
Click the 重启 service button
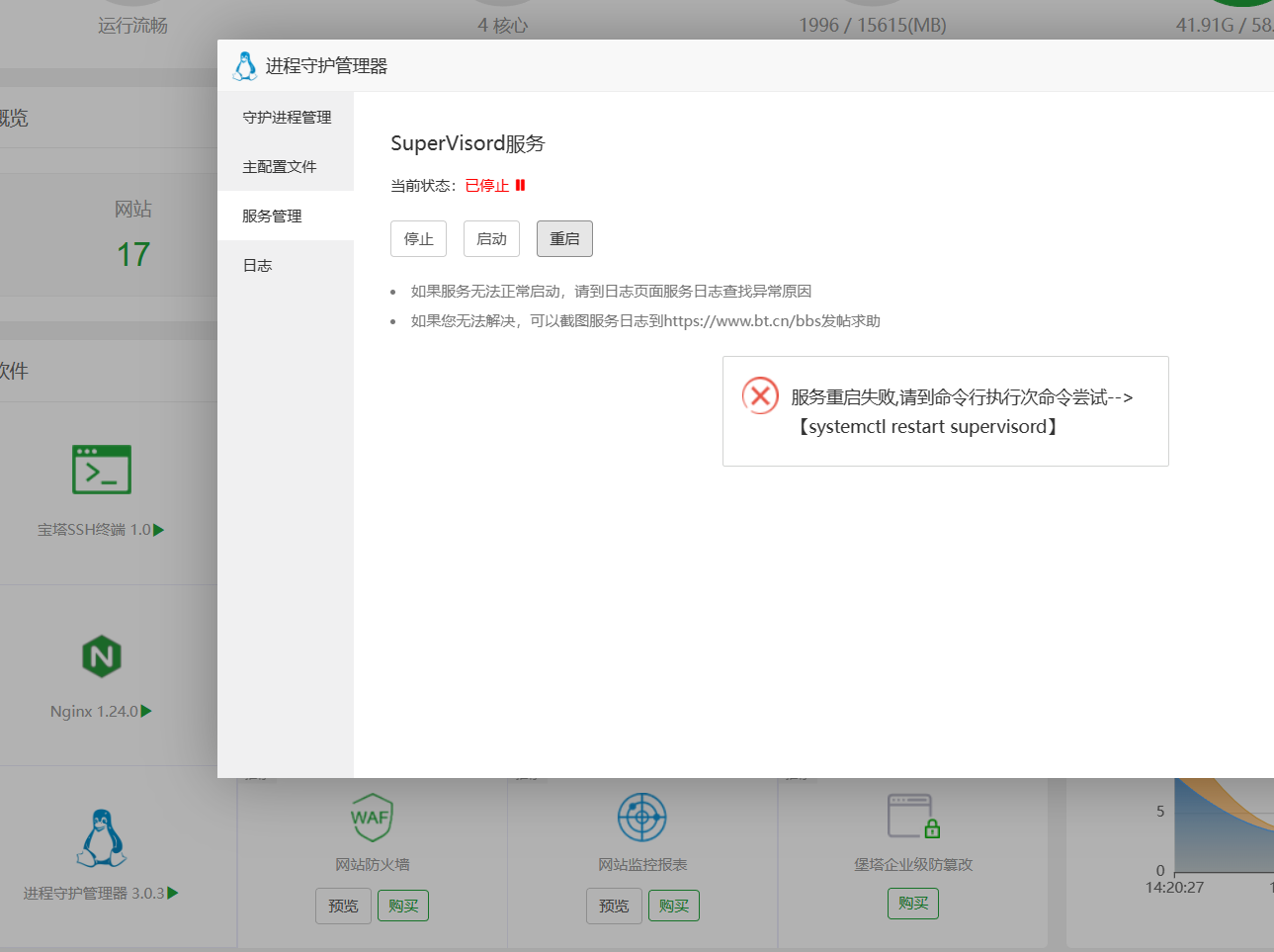tap(564, 238)
